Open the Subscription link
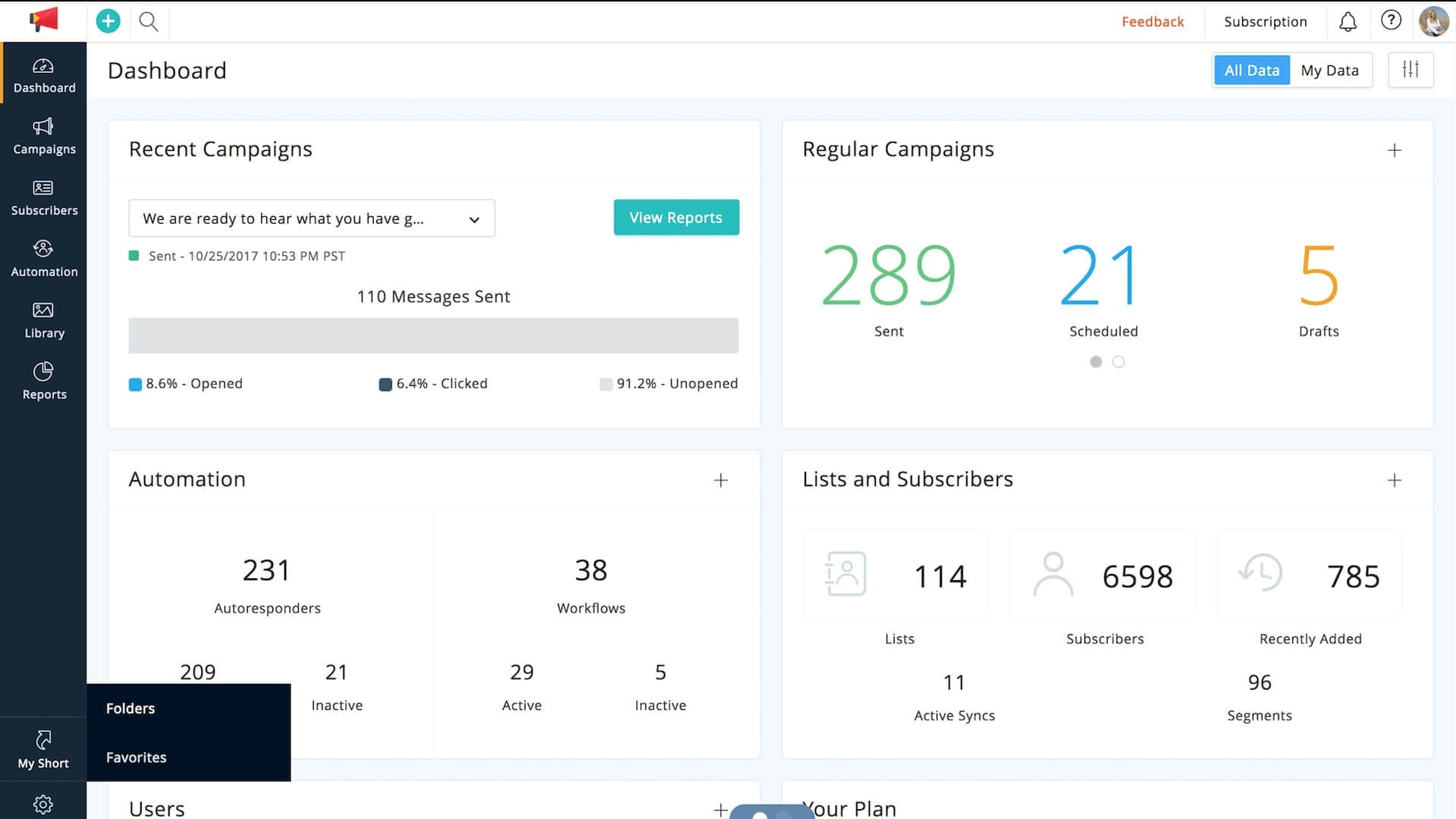1456x819 pixels. [x=1266, y=21]
